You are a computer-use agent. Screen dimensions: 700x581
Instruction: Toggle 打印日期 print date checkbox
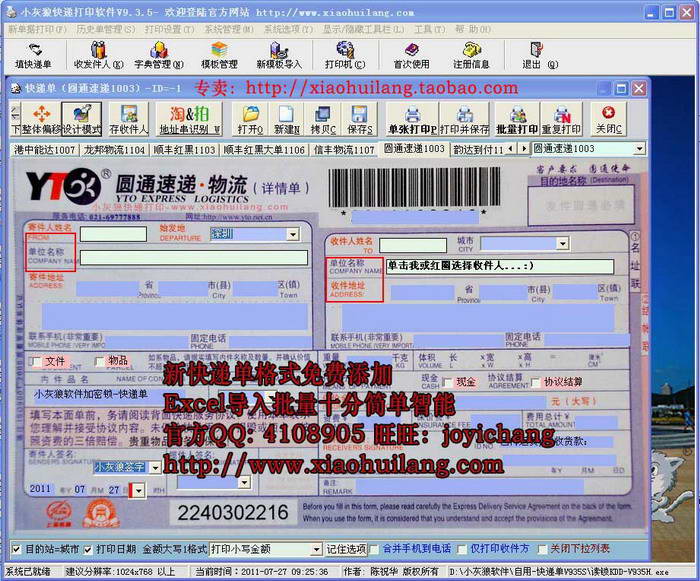click(x=88, y=549)
